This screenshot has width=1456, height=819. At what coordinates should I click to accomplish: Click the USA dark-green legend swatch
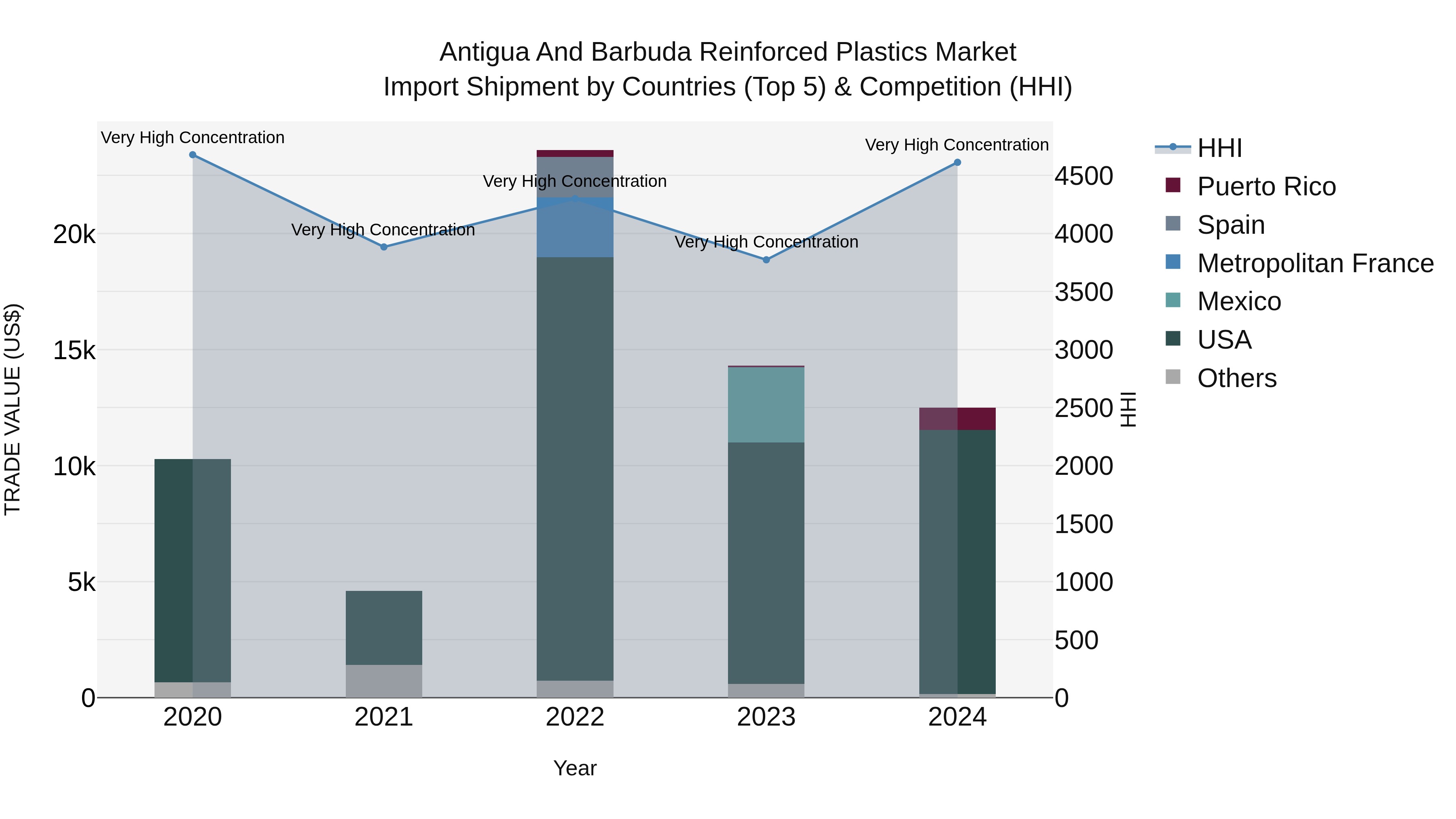[x=1173, y=338]
